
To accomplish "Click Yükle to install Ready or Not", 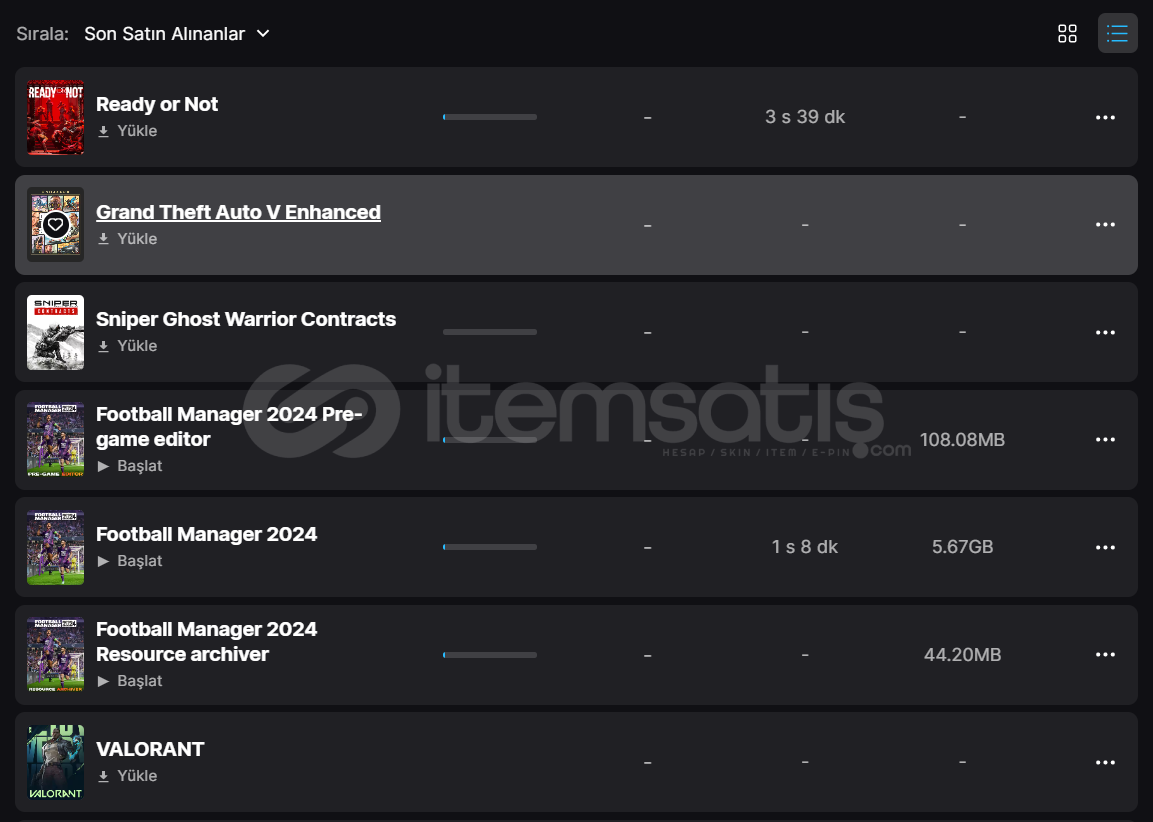I will (128, 131).
